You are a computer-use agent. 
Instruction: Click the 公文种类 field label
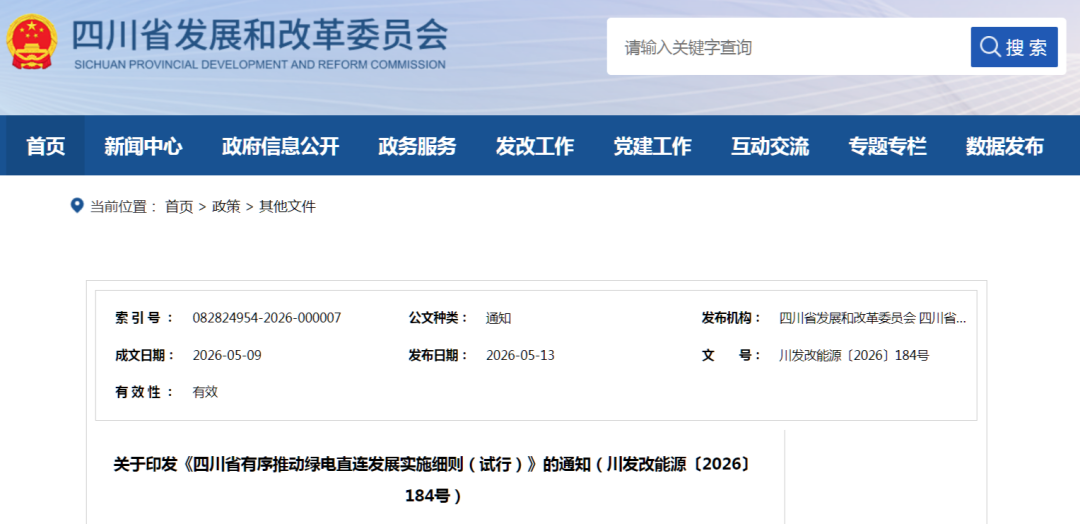(438, 318)
